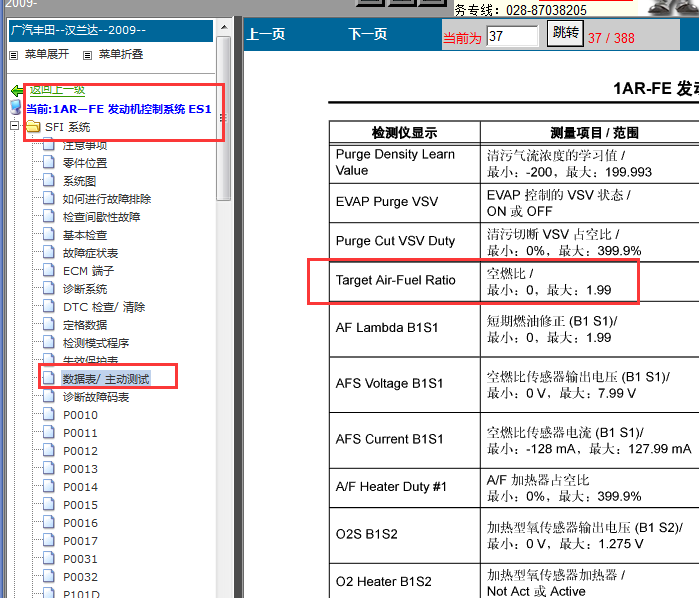Click Target Air-Fuel Ratio cell
The height and width of the screenshot is (598, 699).
click(405, 281)
